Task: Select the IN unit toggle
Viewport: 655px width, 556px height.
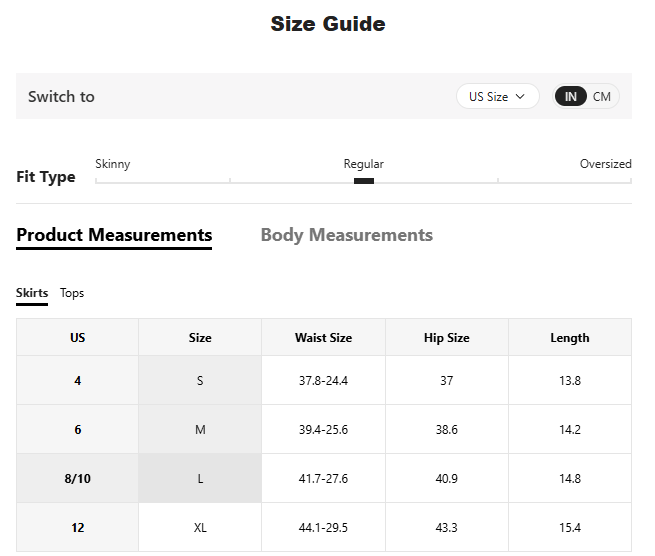Action: [x=571, y=96]
